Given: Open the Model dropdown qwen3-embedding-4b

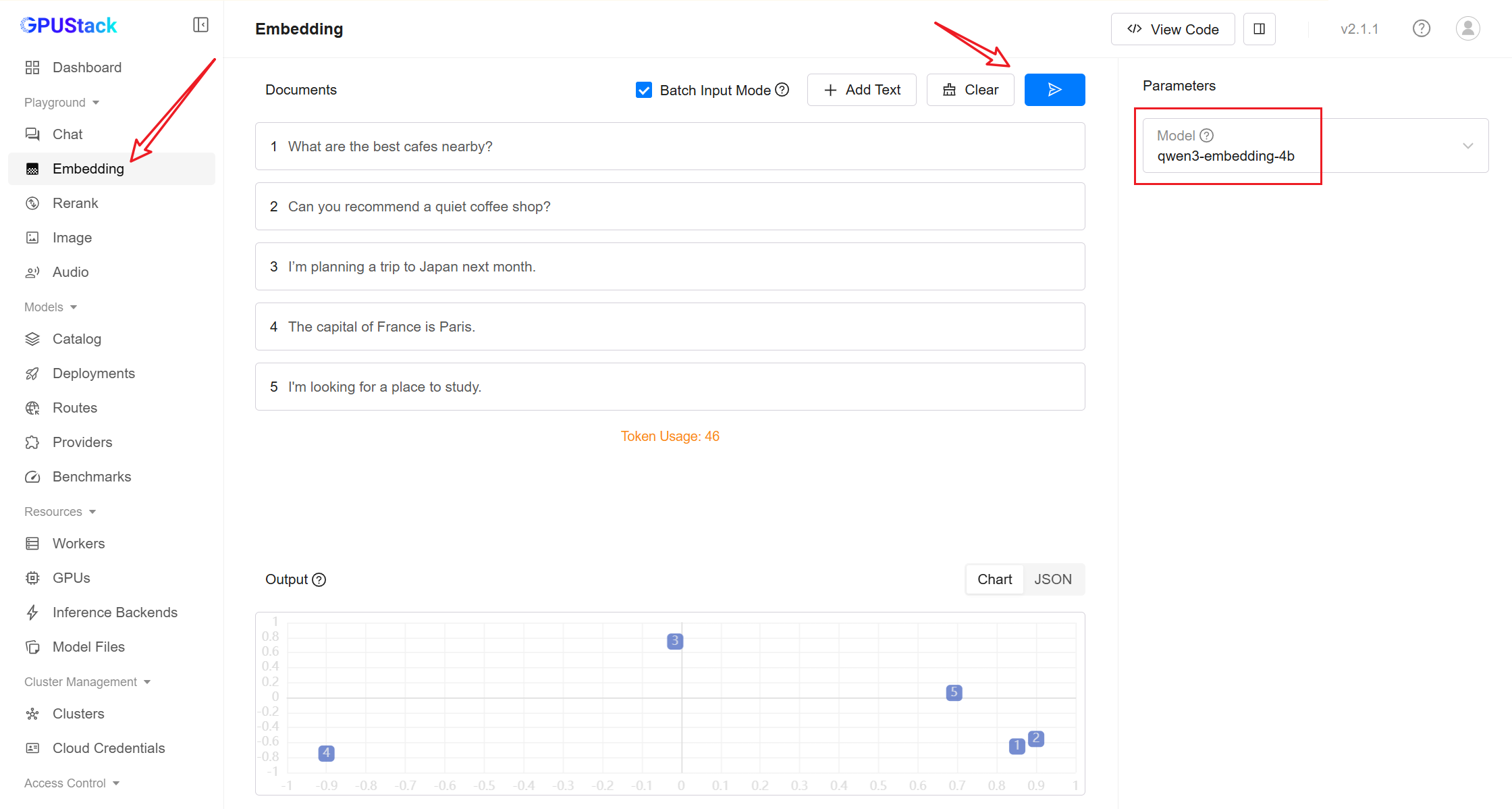Looking at the screenshot, I should pyautogui.click(x=1315, y=146).
